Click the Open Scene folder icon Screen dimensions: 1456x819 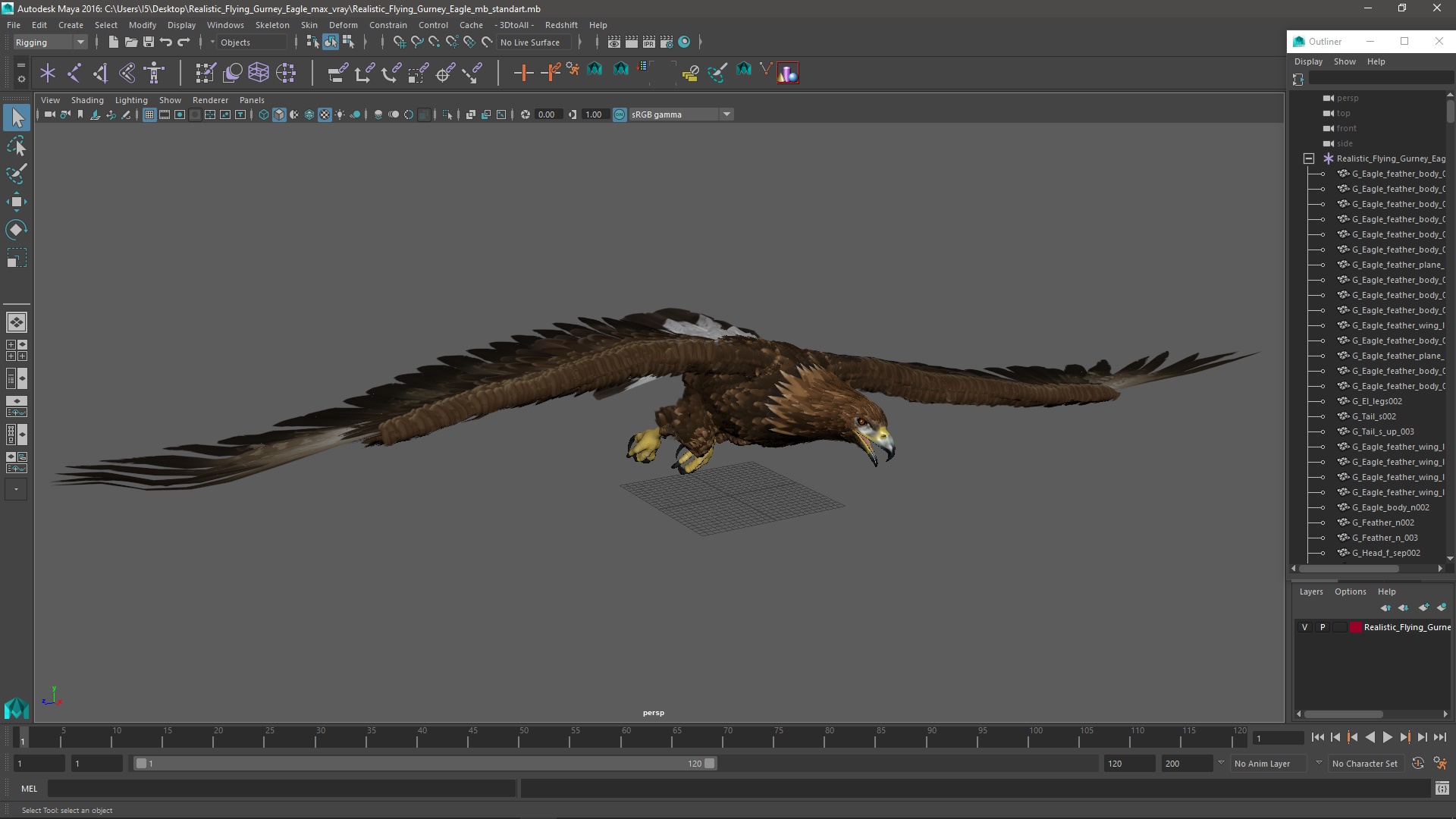pos(130,42)
